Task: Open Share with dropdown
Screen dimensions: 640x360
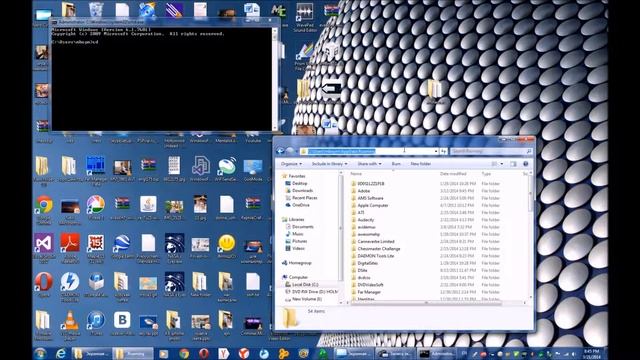Action: point(369,164)
